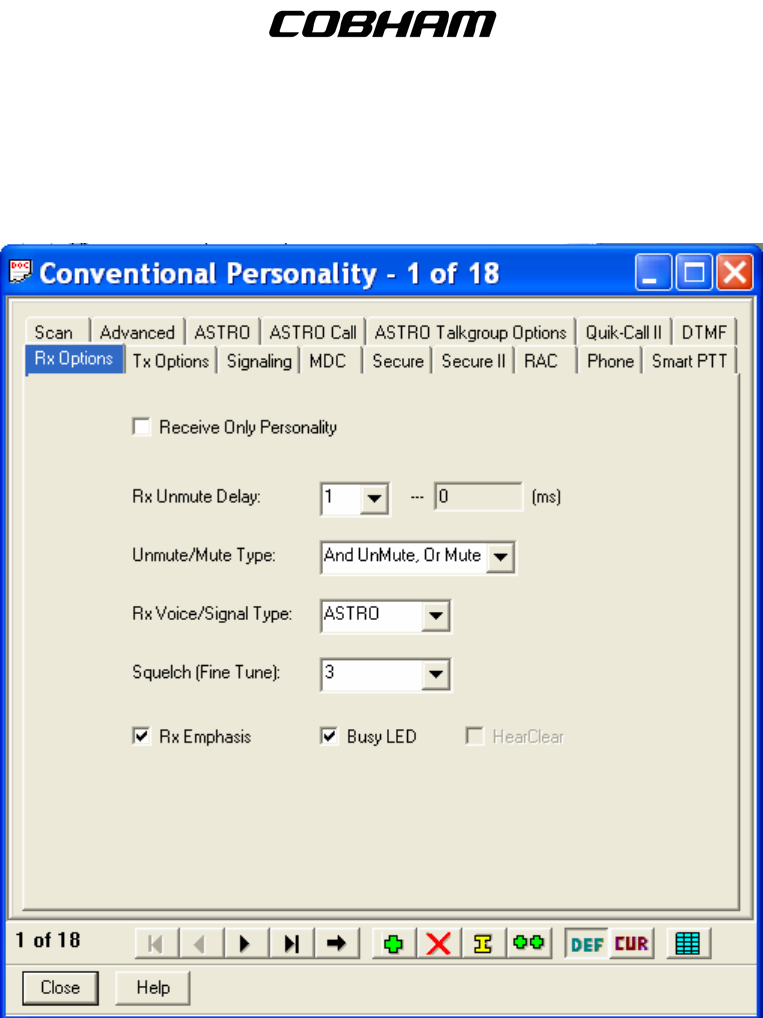Screen dimensions: 763x1018
Task: Click the yellow insert record icon
Action: 484,943
